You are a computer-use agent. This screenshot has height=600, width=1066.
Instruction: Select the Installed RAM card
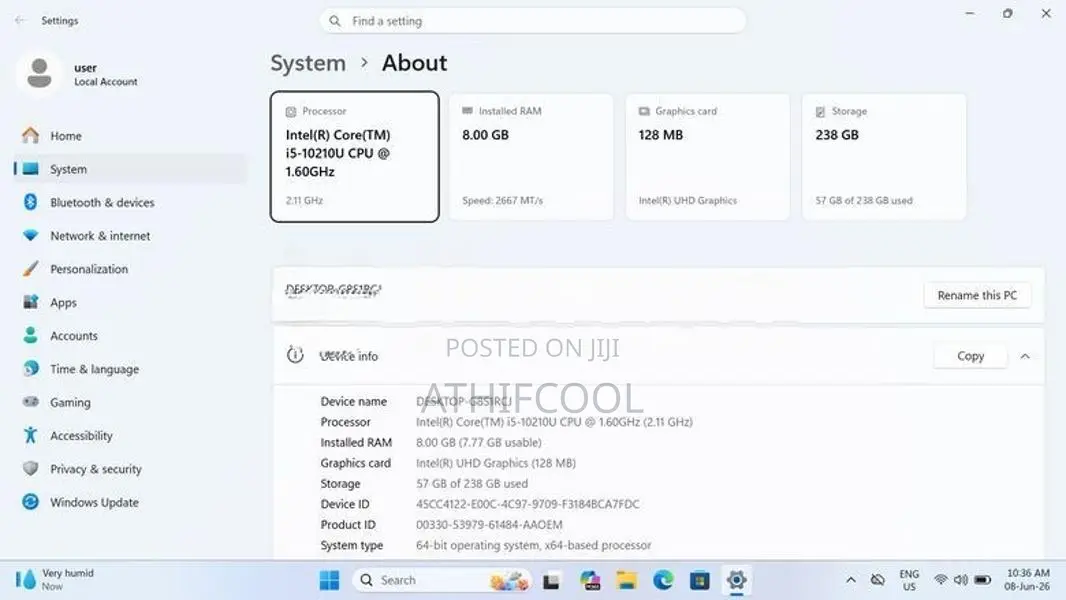click(x=531, y=156)
